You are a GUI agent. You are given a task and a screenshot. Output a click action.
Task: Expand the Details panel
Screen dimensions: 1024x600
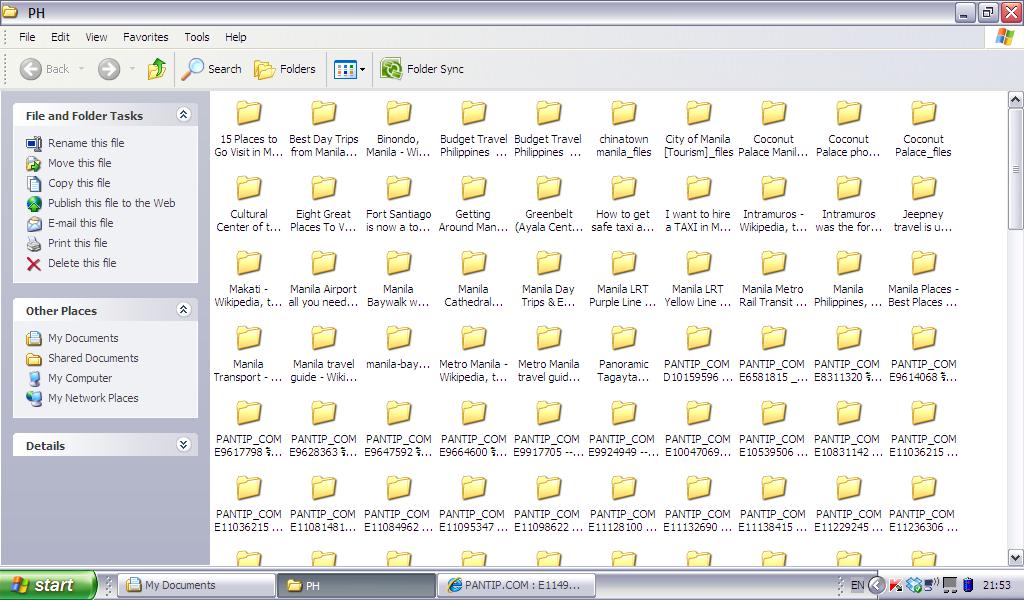tap(184, 445)
